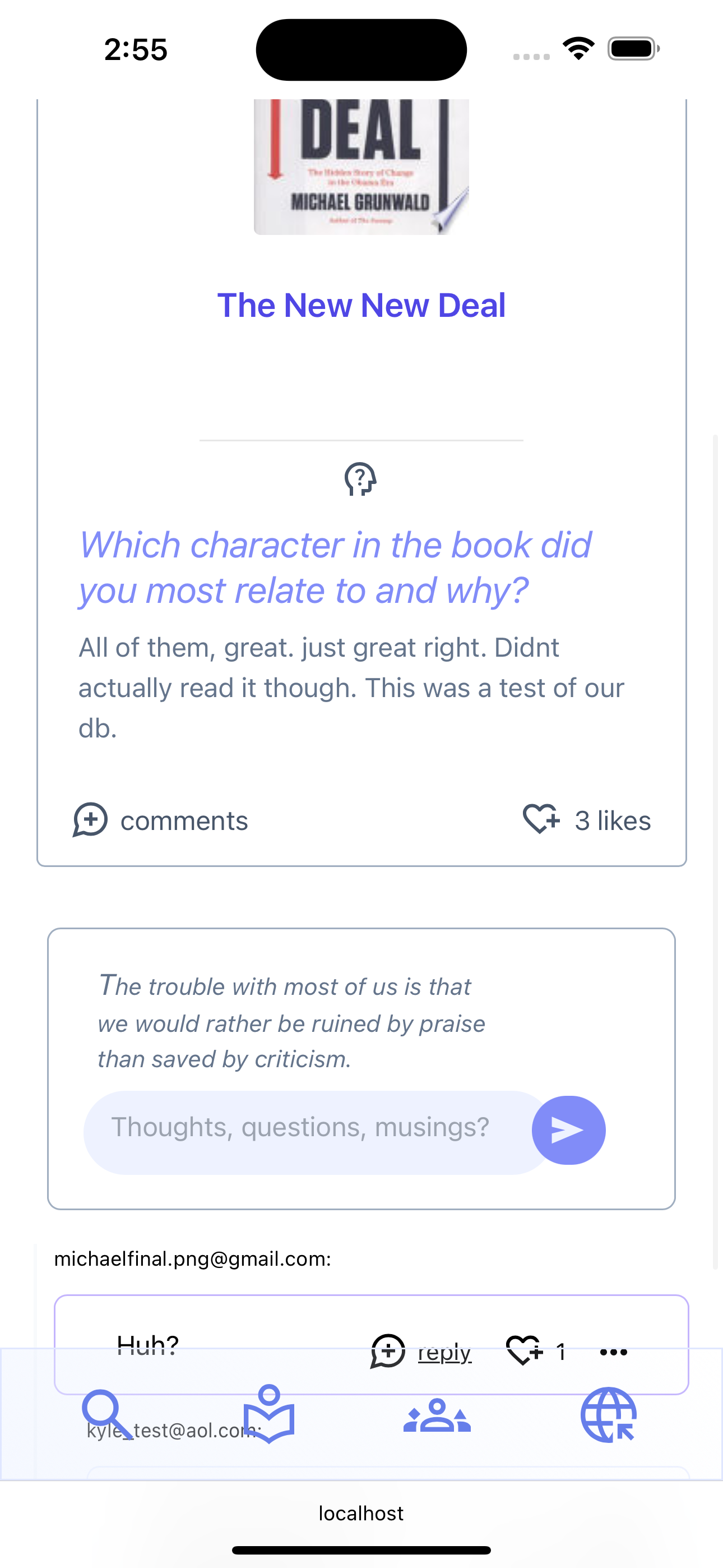723x1568 pixels.
Task: Like the 'Huh?' comment with heart icon
Action: 524,1352
